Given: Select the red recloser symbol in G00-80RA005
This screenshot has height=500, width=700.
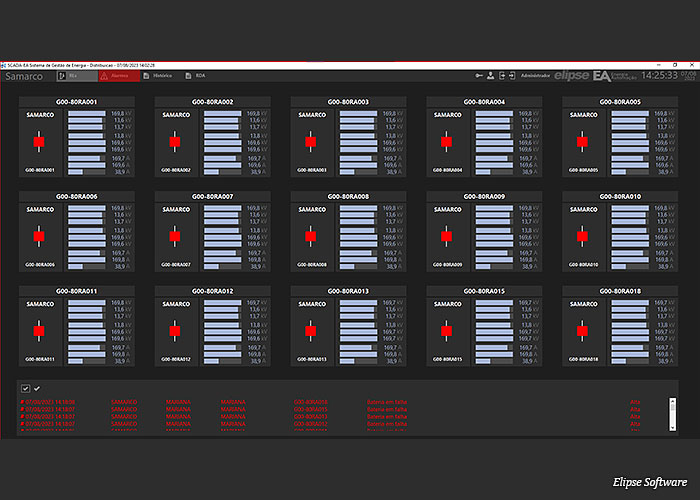Looking at the screenshot, I should click(x=582, y=142).
